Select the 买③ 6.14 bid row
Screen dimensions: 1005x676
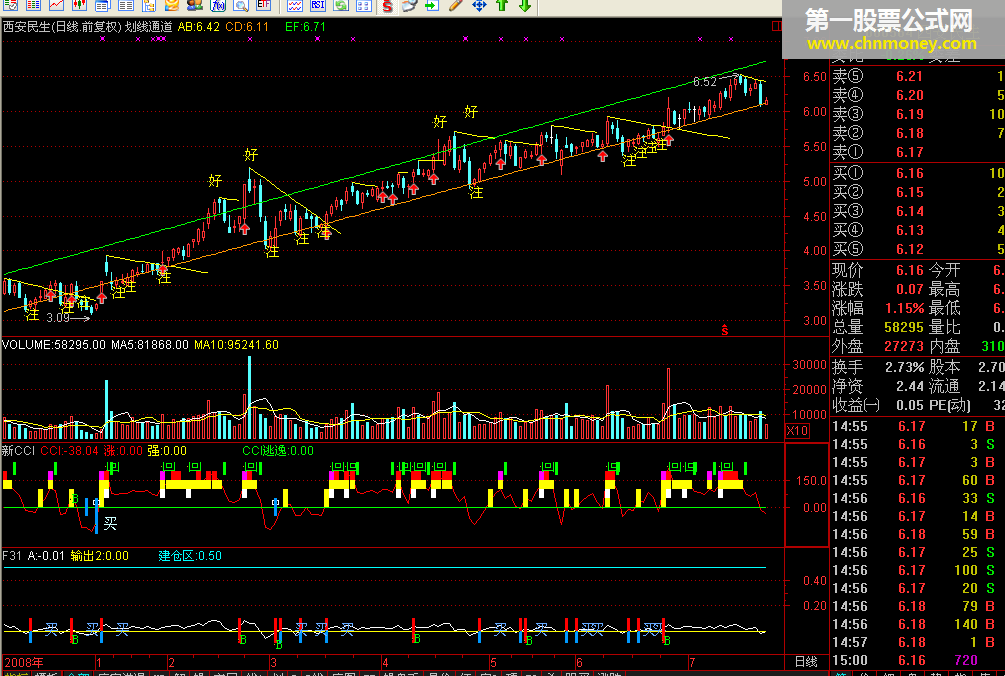pyautogui.click(x=918, y=211)
